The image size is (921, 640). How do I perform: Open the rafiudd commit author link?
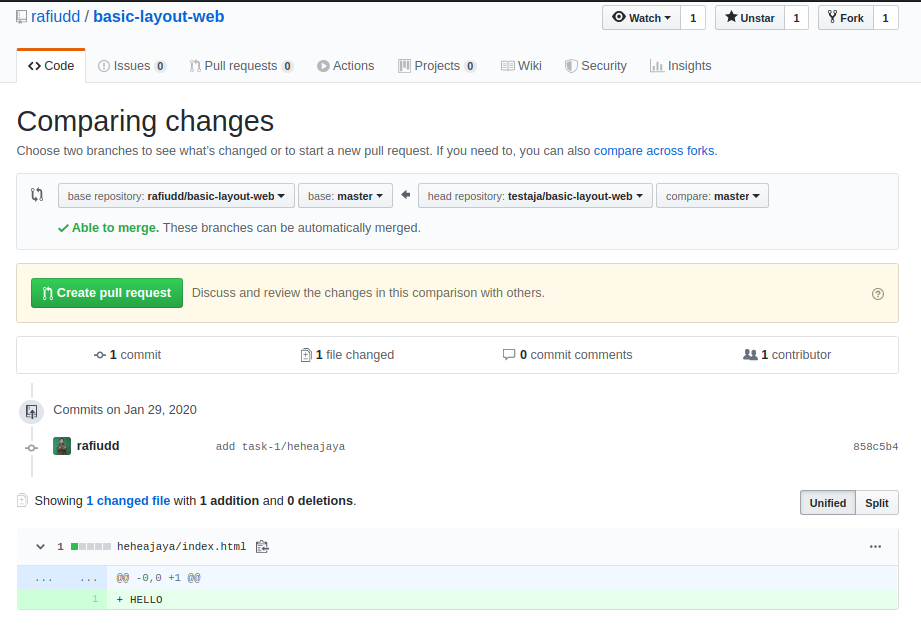point(98,446)
